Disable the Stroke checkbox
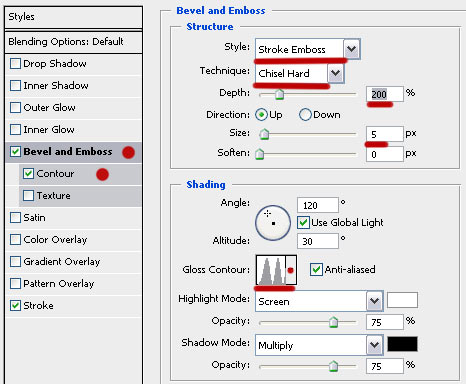This screenshot has height=384, width=466. coord(15,305)
